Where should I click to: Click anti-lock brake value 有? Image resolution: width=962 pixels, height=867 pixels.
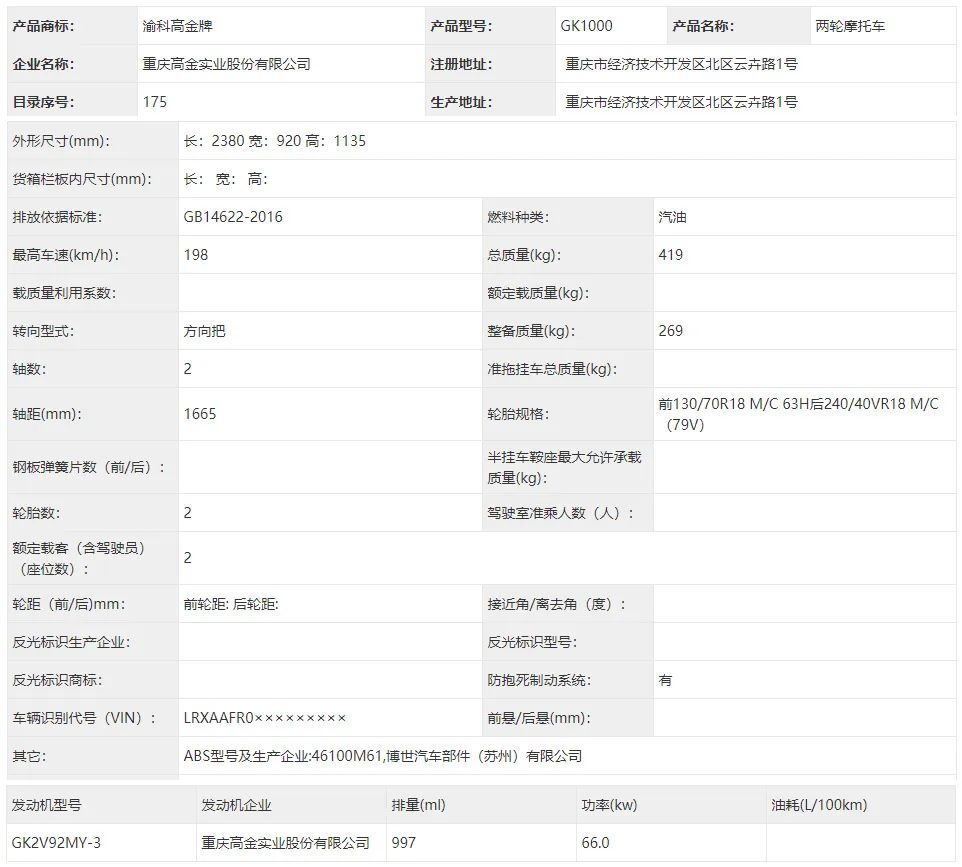tap(665, 680)
